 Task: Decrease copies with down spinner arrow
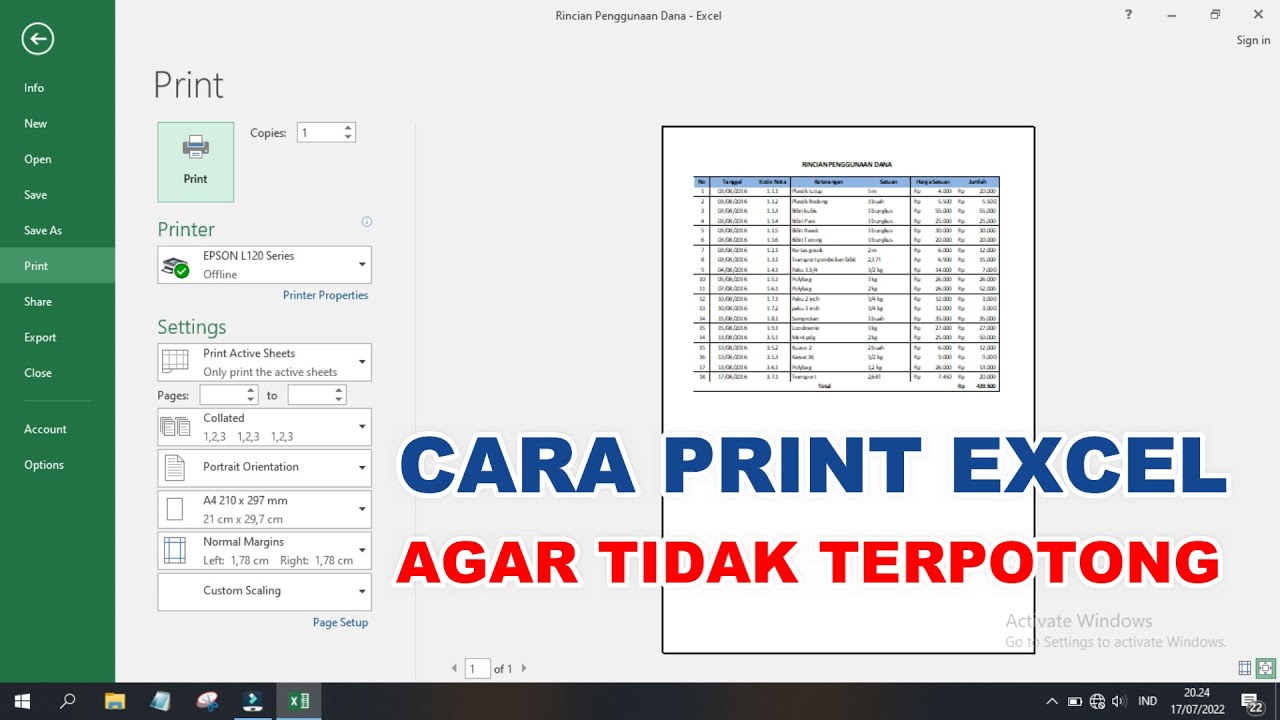click(x=348, y=137)
